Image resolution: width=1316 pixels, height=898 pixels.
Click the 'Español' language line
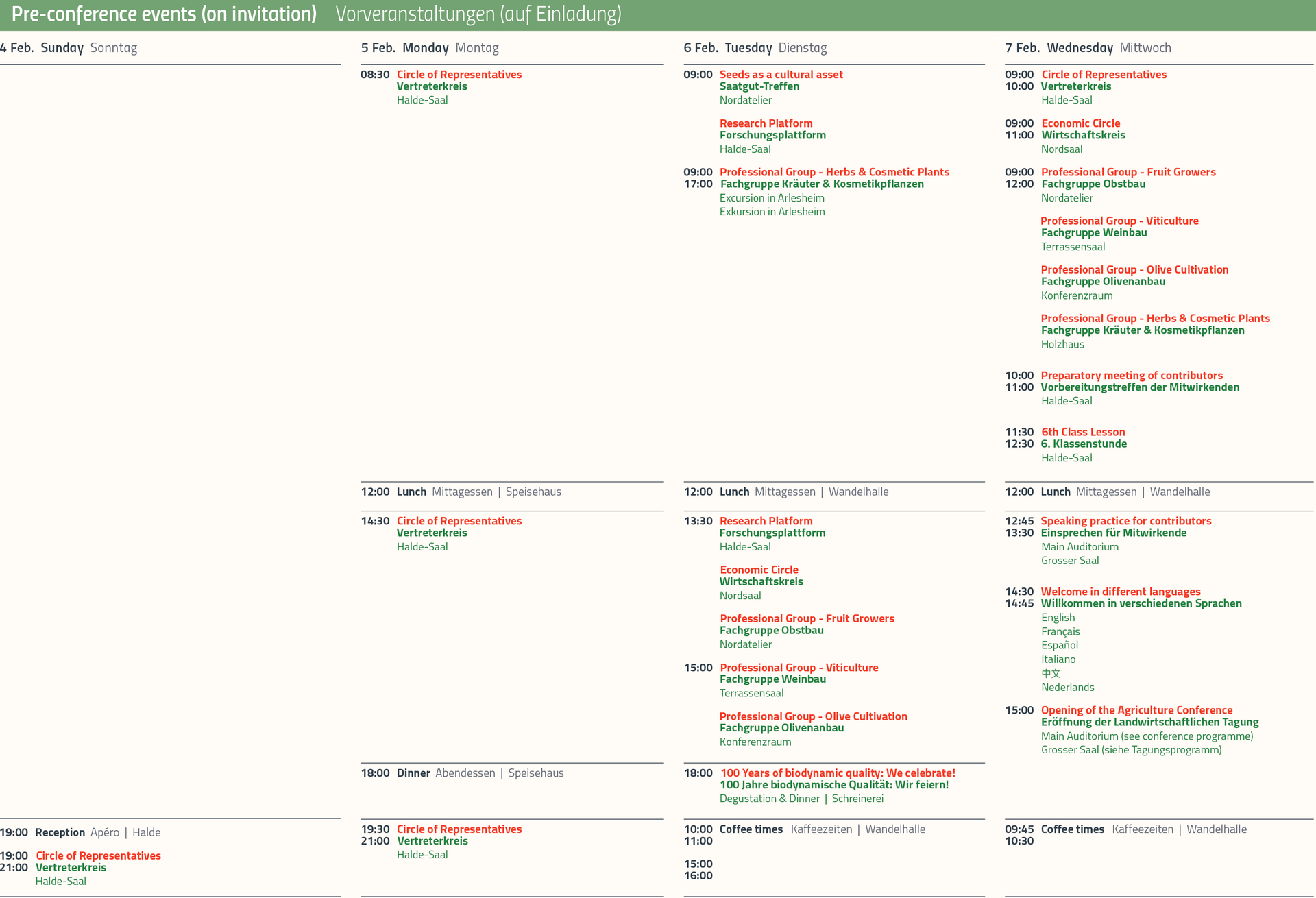(1060, 646)
